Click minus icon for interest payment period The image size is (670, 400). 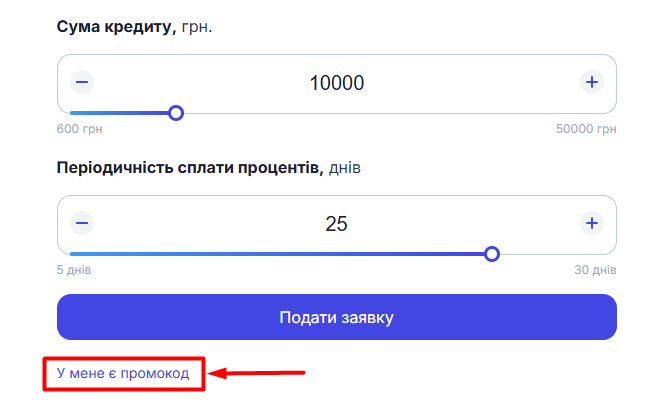[x=83, y=223]
